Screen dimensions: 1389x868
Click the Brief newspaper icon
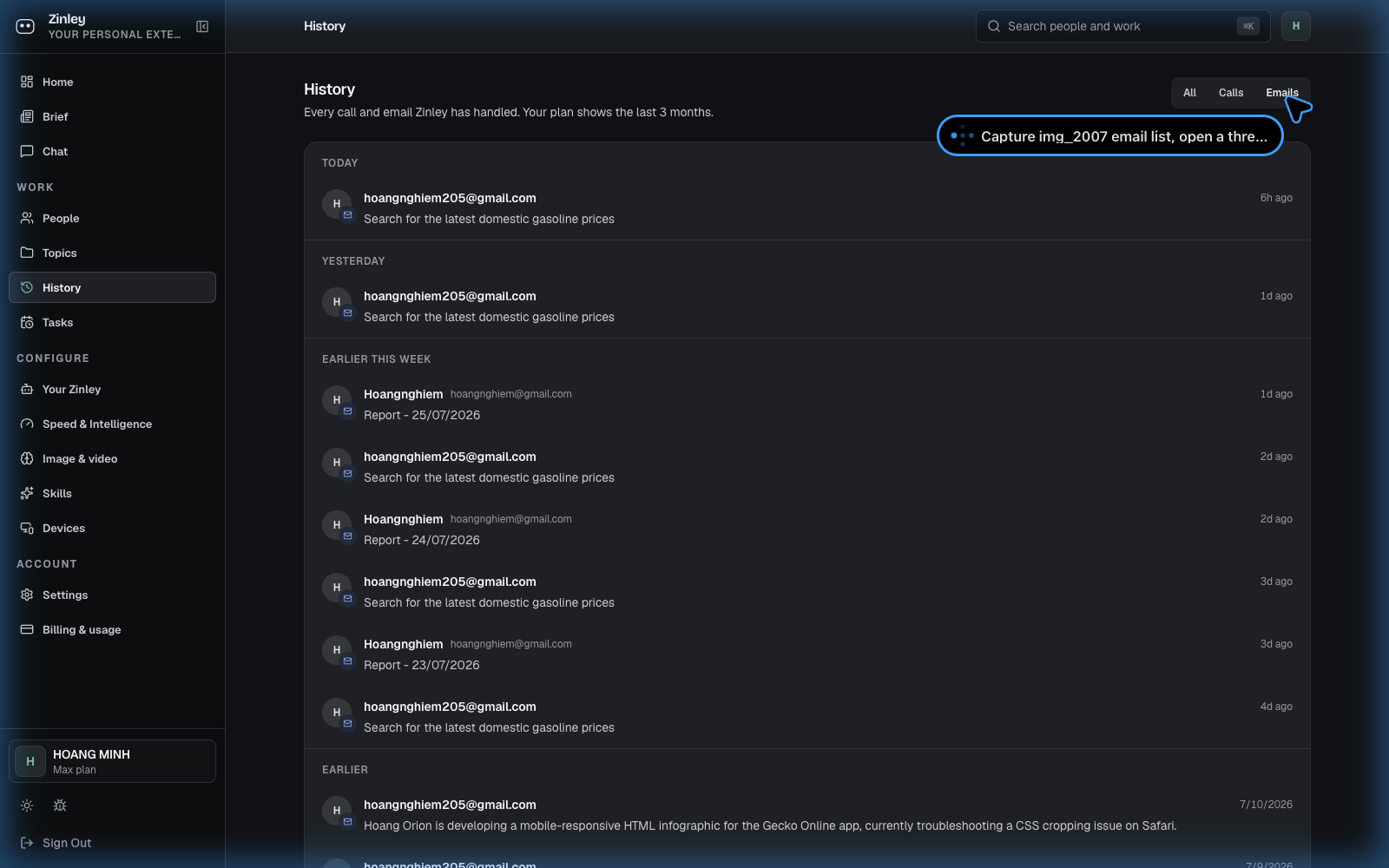tap(27, 116)
